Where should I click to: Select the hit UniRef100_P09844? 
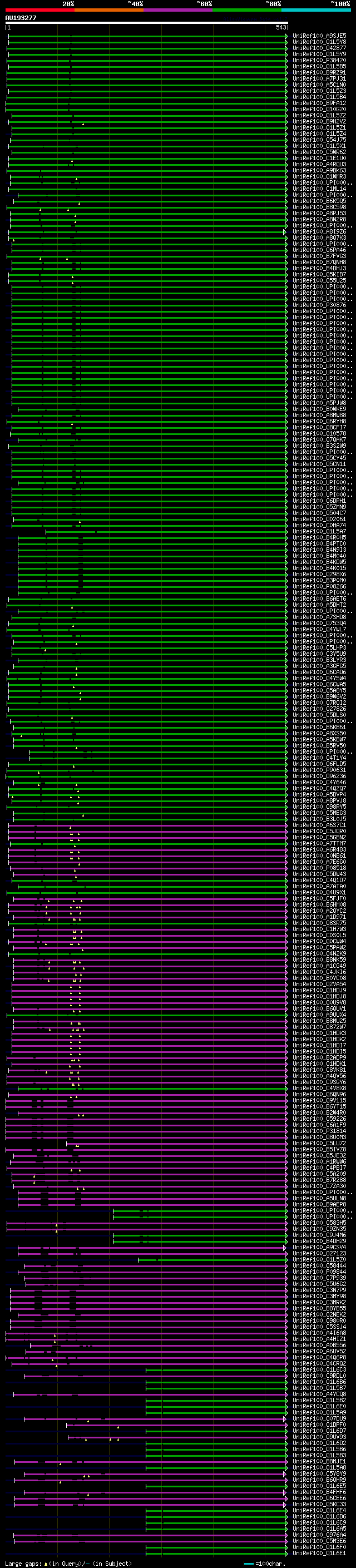coord(319,1272)
